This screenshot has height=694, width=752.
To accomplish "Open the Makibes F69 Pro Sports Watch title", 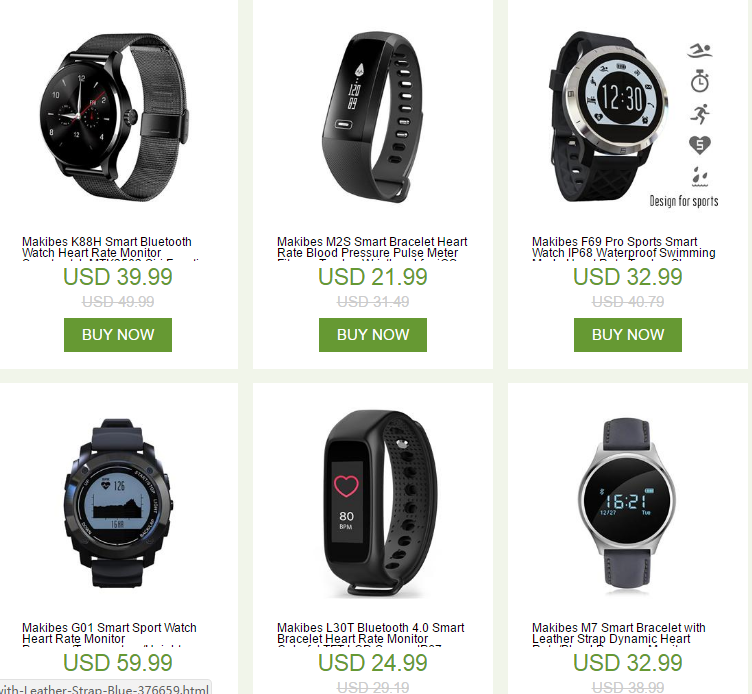I will click(623, 248).
